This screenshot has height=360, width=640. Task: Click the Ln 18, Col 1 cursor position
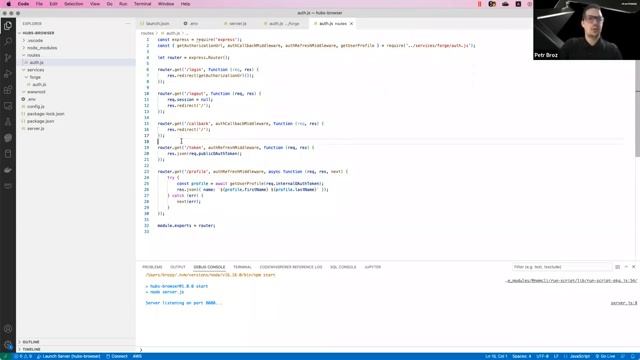pyautogui.click(x=496, y=356)
